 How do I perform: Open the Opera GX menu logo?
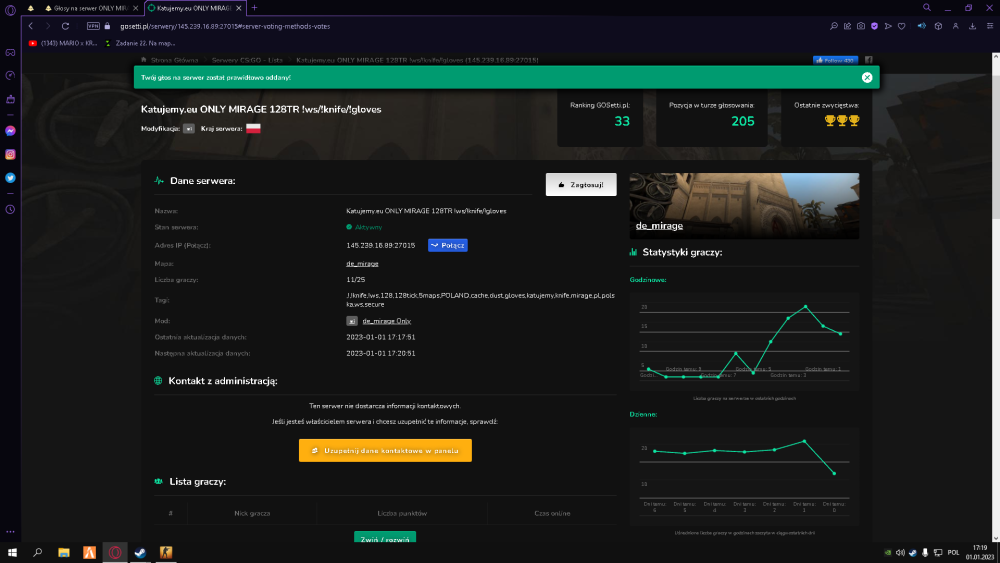(x=10, y=10)
